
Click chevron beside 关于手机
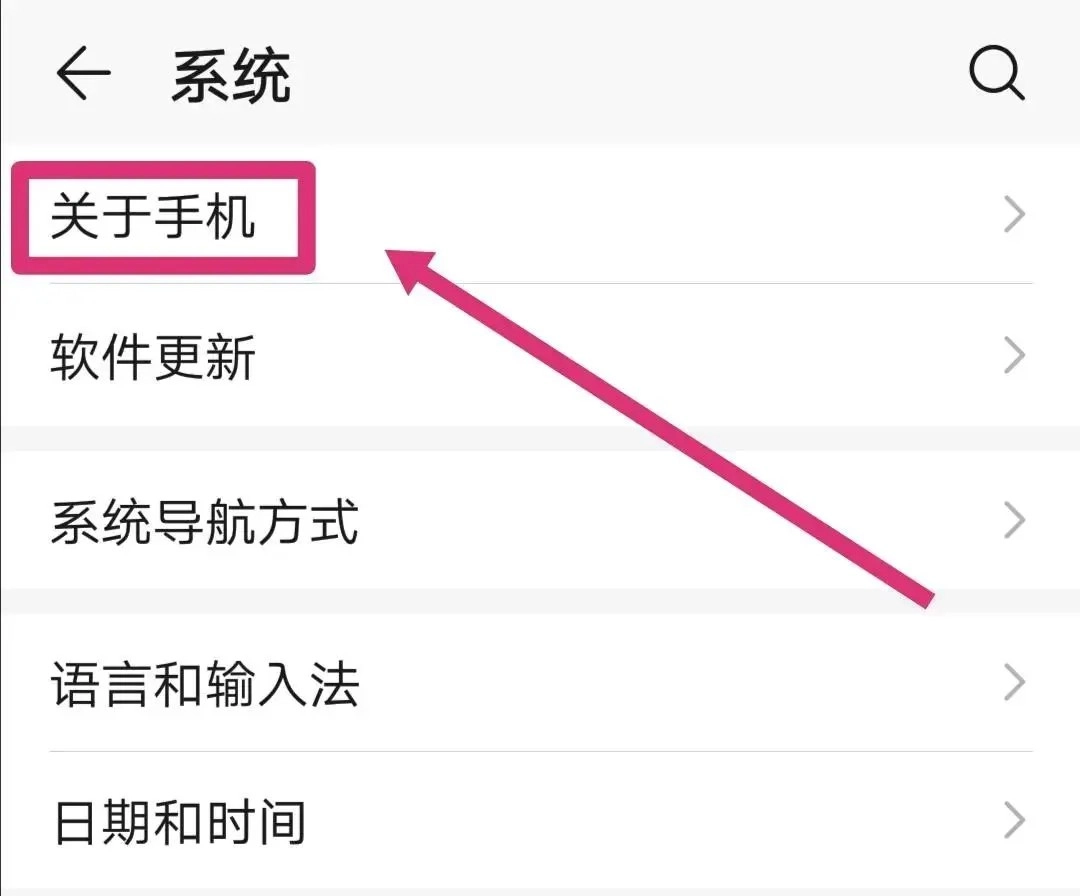pos(1015,215)
